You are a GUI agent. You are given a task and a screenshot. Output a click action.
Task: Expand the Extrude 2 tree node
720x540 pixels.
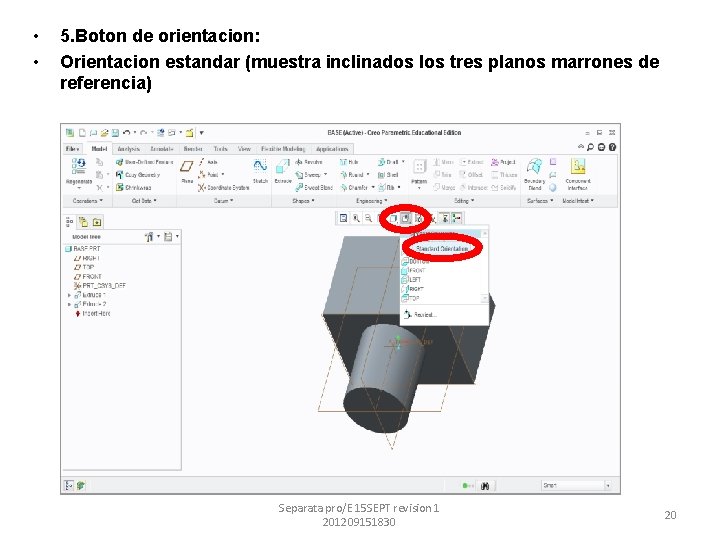click(x=69, y=304)
